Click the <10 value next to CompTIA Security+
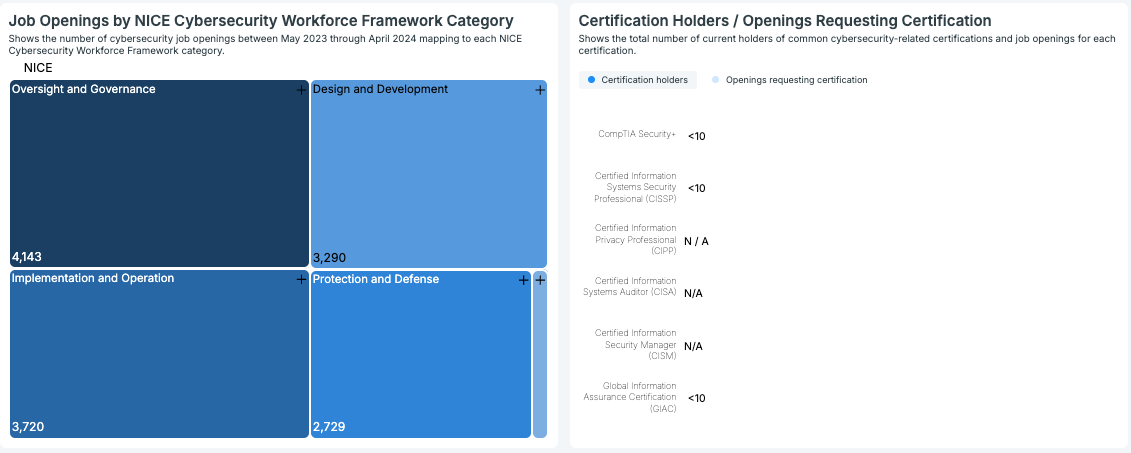This screenshot has height=453, width=1131. 696,136
